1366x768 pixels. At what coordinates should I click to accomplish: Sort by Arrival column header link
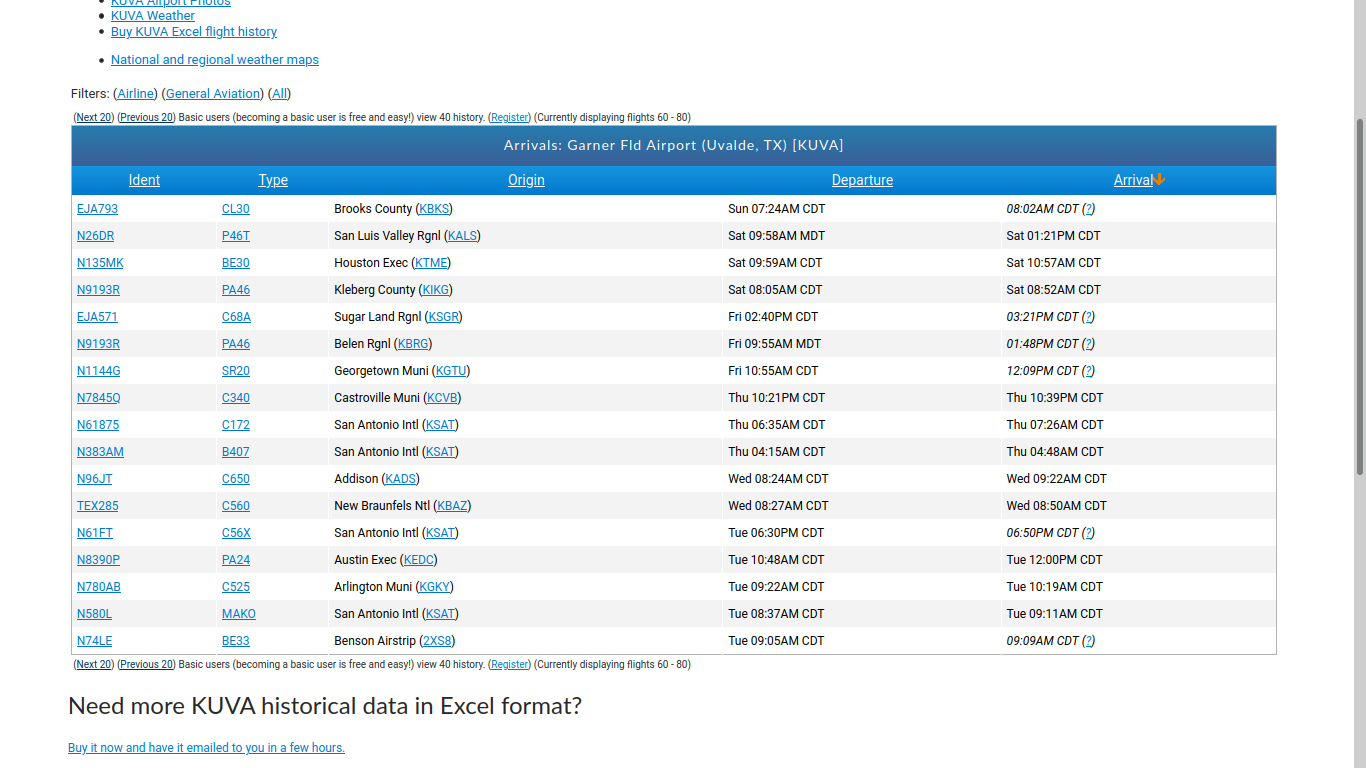coord(1133,180)
